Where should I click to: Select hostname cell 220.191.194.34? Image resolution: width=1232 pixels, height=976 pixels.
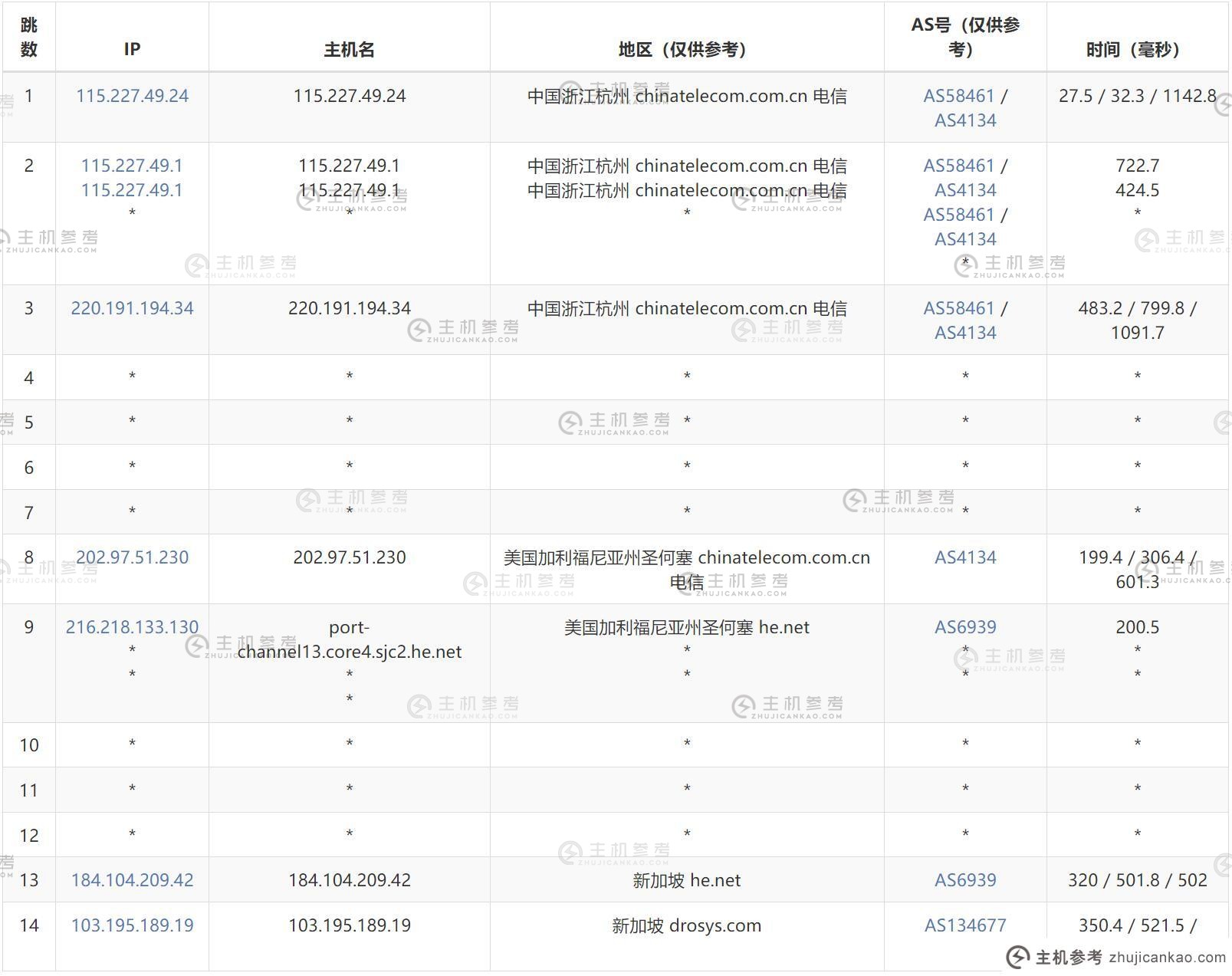(349, 308)
